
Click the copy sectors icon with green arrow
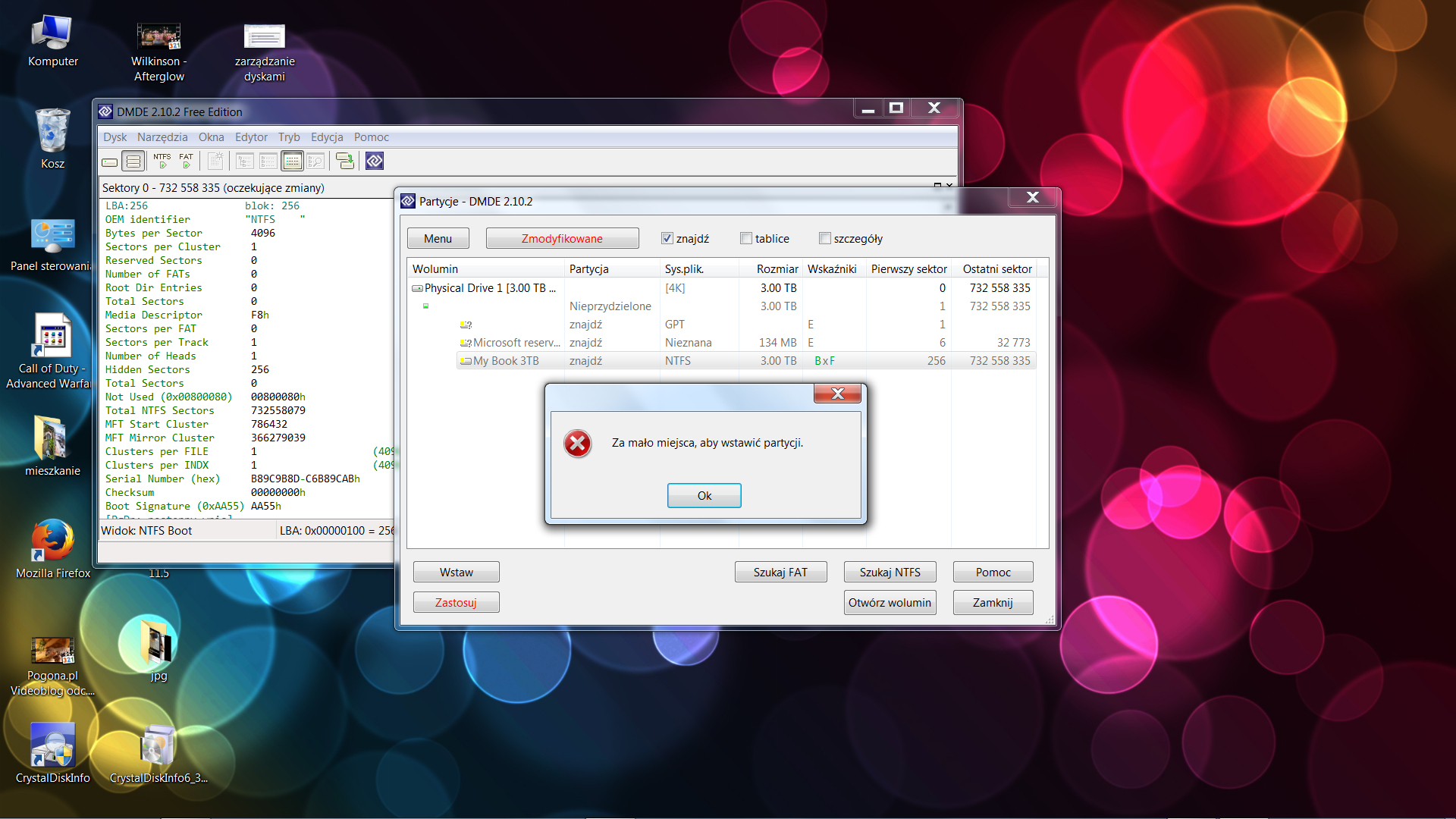[x=345, y=161]
